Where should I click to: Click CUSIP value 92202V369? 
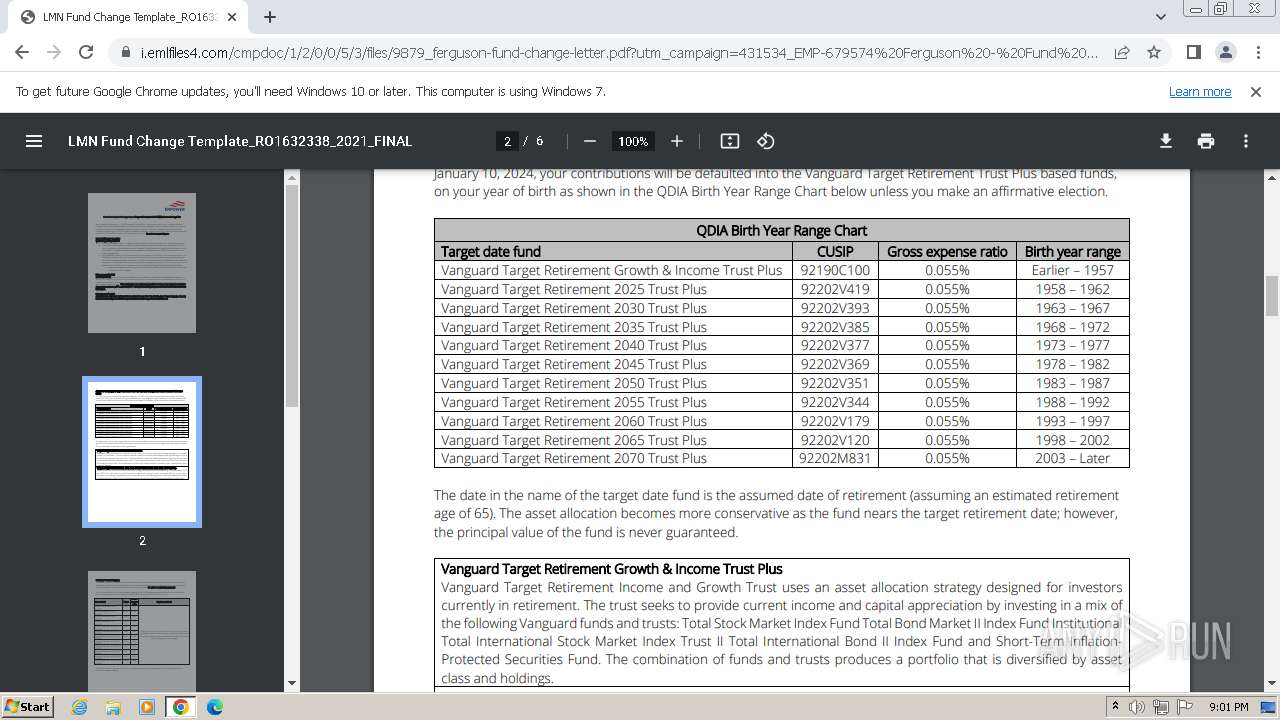tap(835, 364)
